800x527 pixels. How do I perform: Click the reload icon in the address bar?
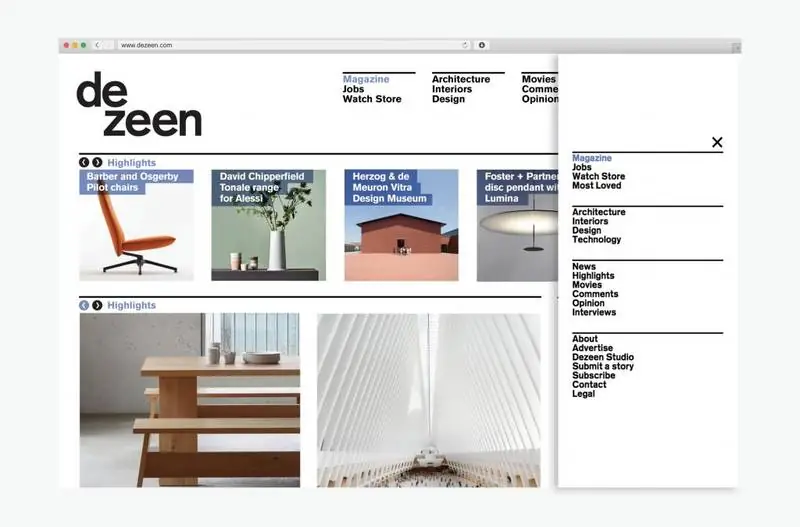(465, 45)
